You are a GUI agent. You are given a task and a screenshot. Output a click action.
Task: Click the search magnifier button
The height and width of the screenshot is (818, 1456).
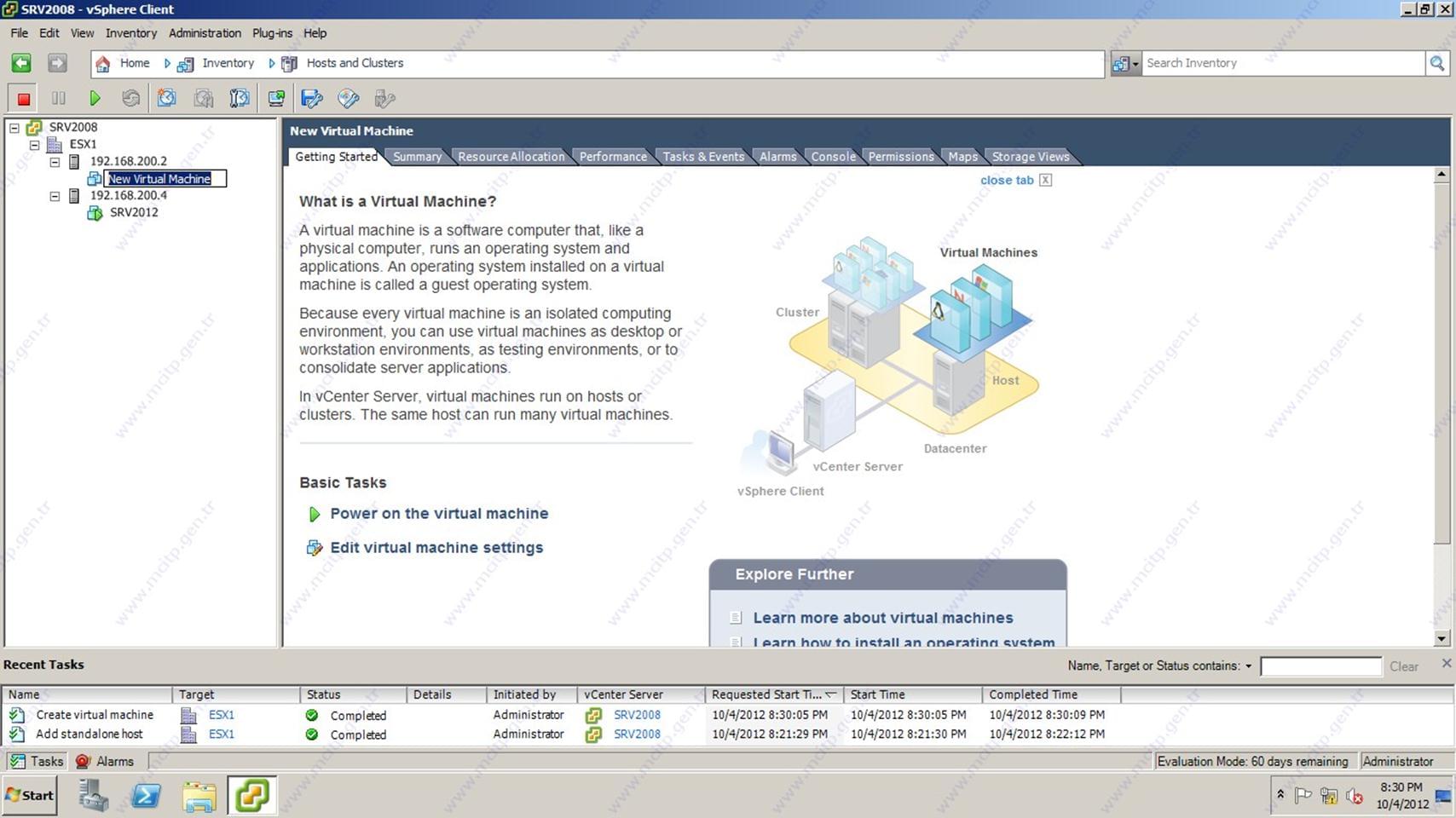tap(1437, 63)
